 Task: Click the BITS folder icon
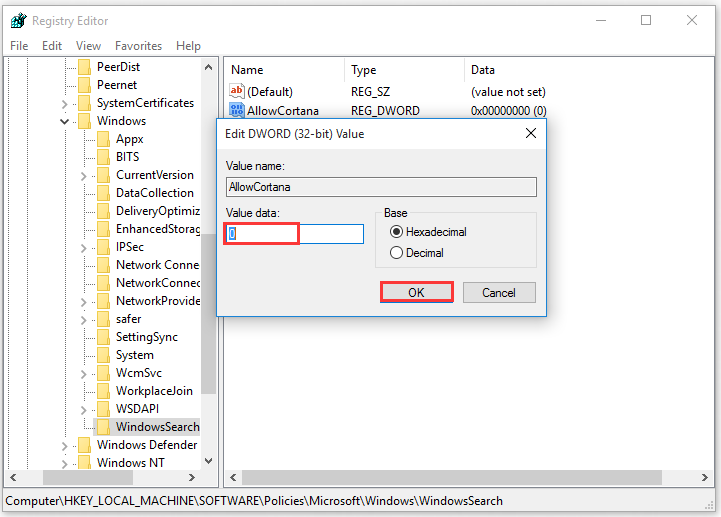pyautogui.click(x=103, y=157)
